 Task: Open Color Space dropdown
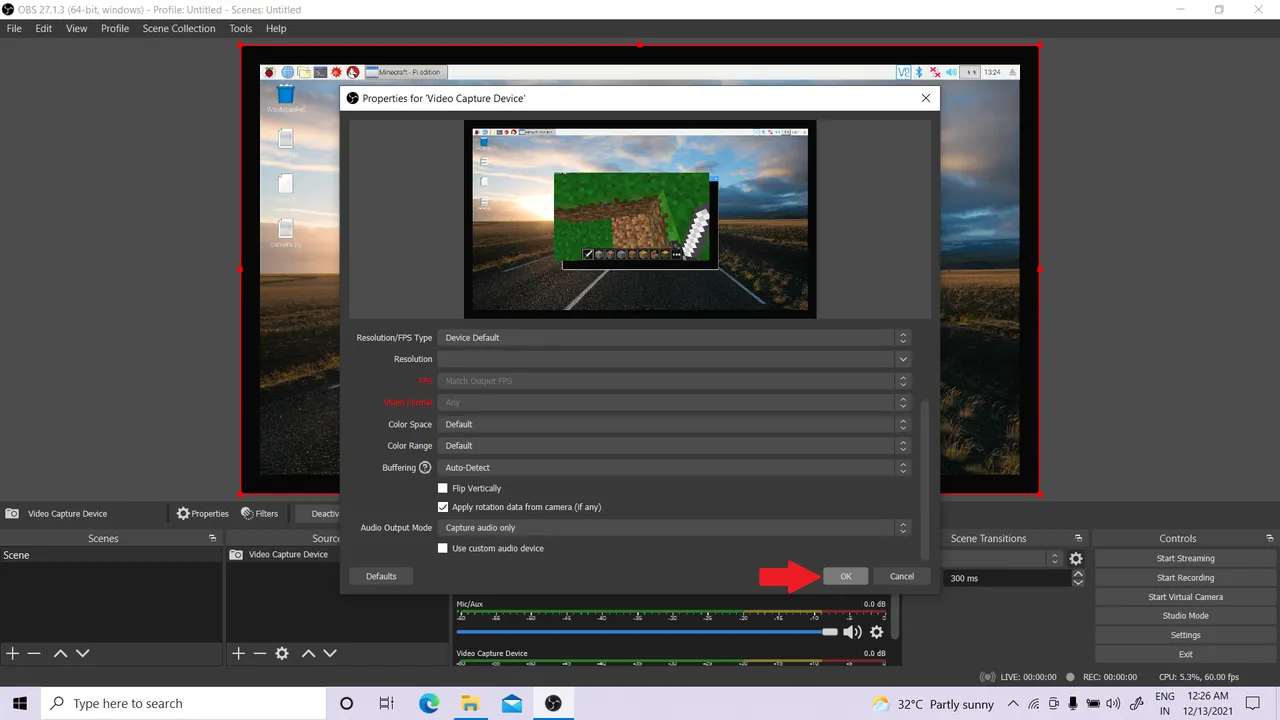(674, 424)
